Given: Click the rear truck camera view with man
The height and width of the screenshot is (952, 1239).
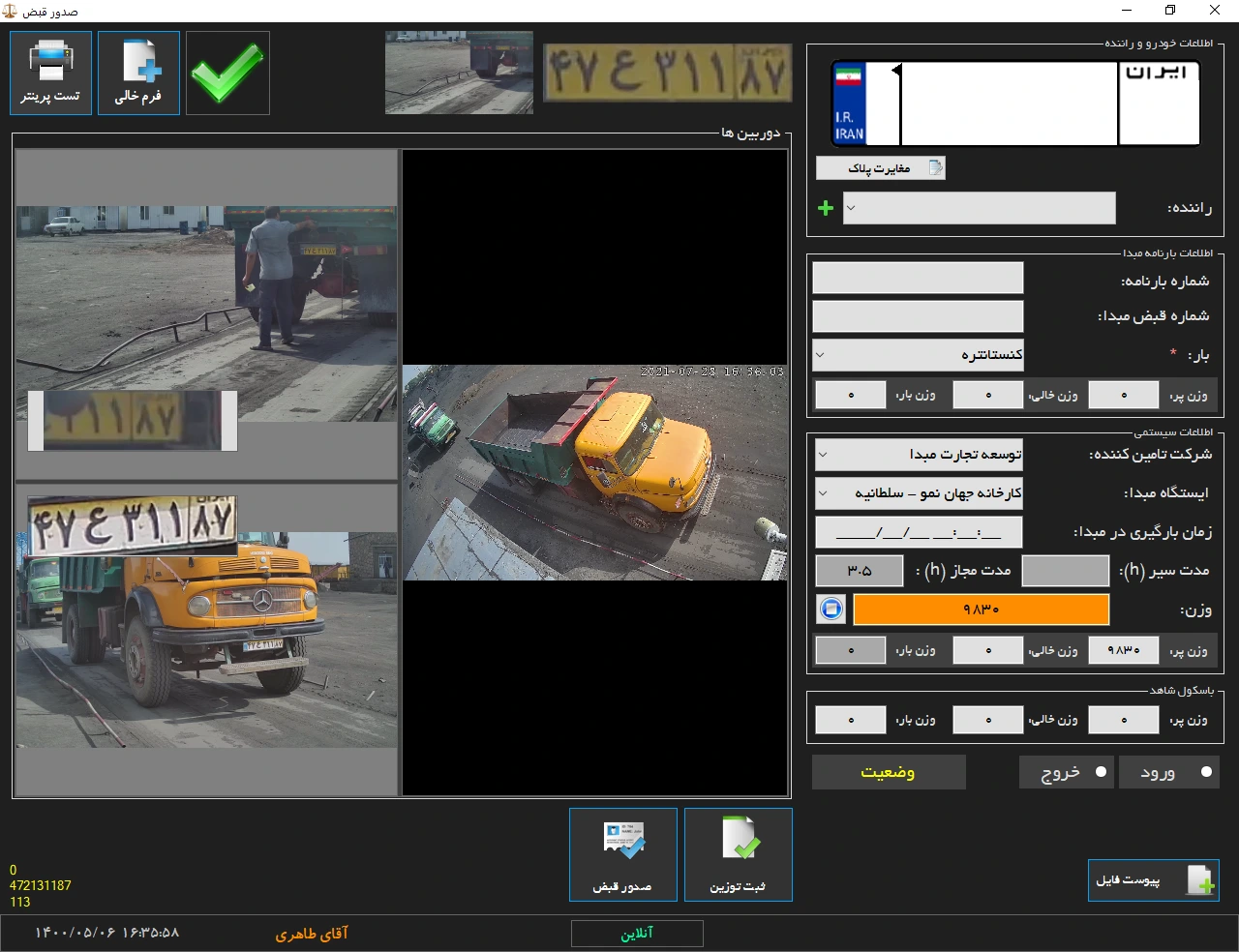Looking at the screenshot, I should (x=206, y=312).
